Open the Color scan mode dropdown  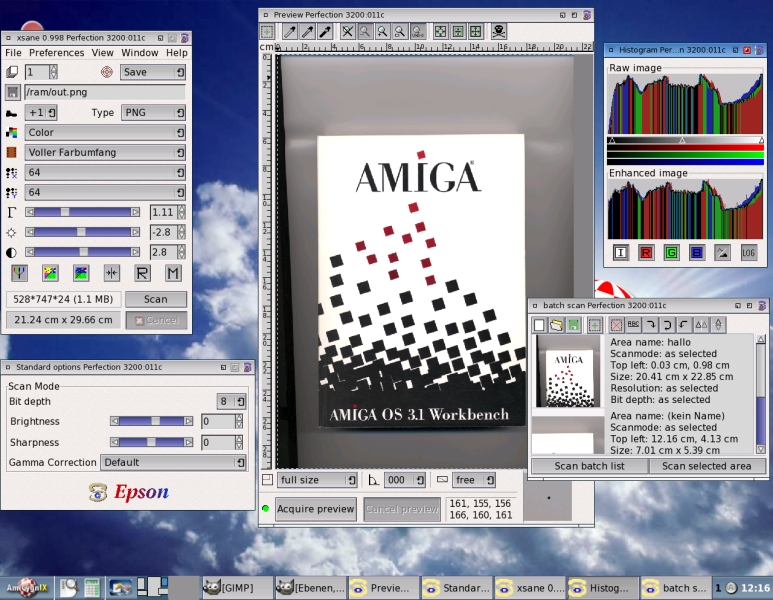(x=105, y=132)
